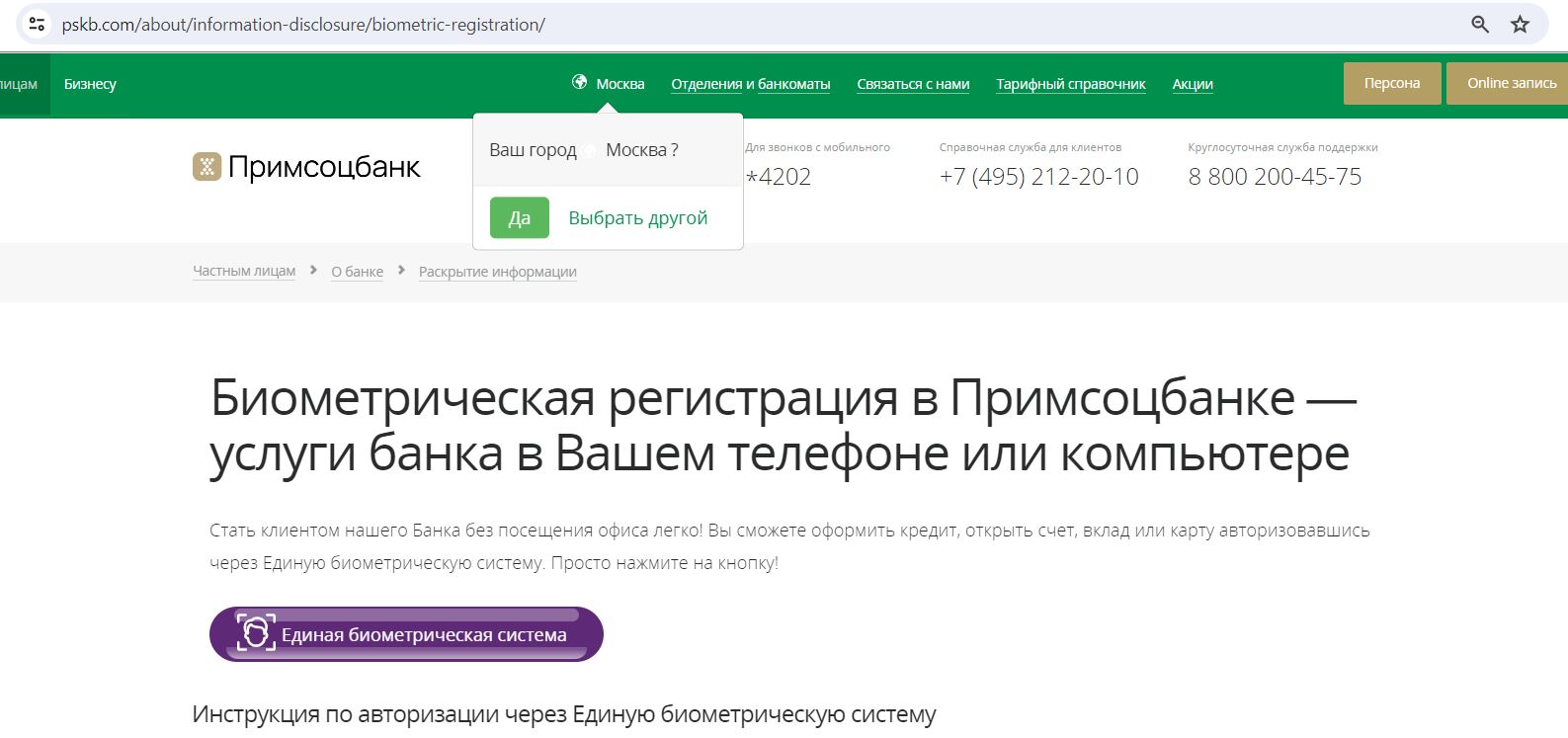This screenshot has width=1568, height=738.
Task: Click the face scan icon on biometric button
Action: coord(256,631)
